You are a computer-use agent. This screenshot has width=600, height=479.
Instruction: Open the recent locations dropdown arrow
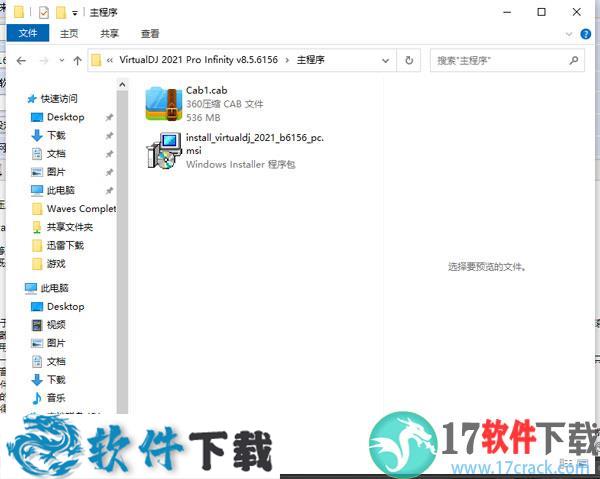click(62, 60)
